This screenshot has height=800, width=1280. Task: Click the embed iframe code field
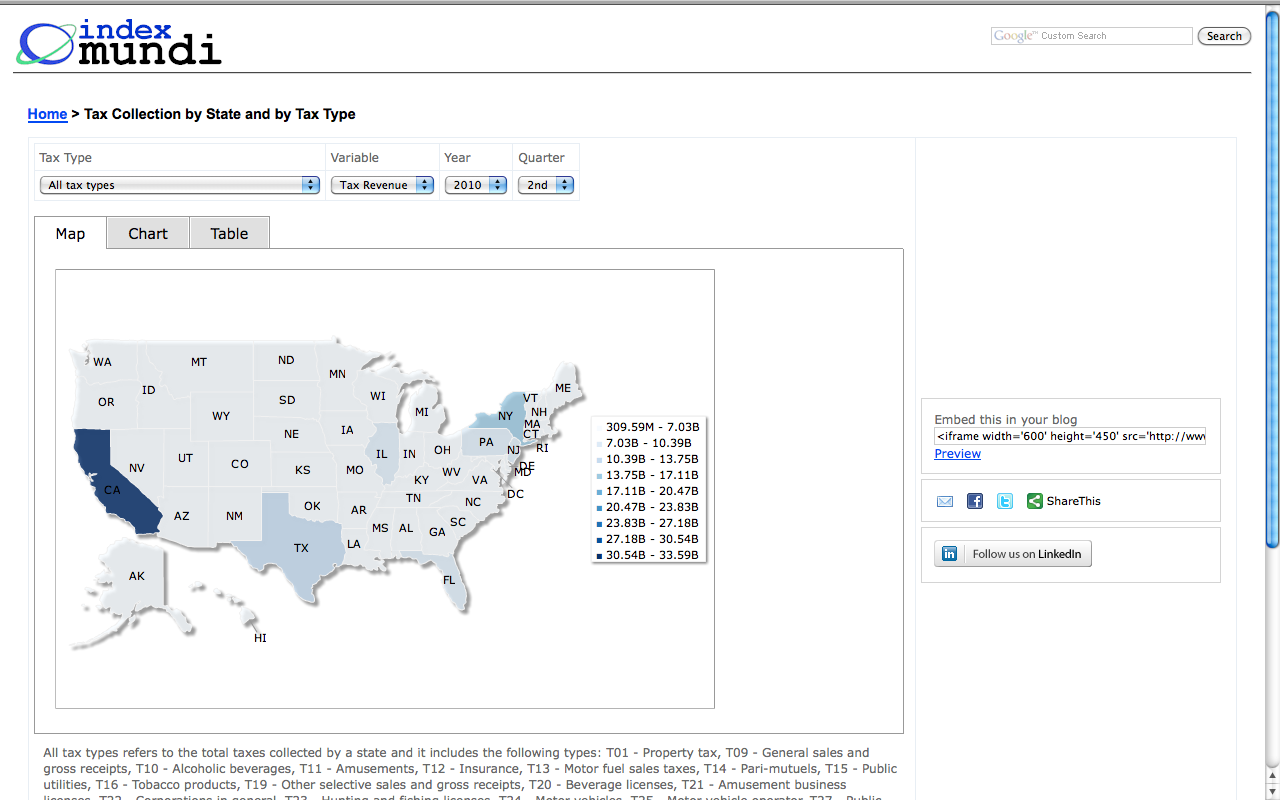[x=1070, y=436]
